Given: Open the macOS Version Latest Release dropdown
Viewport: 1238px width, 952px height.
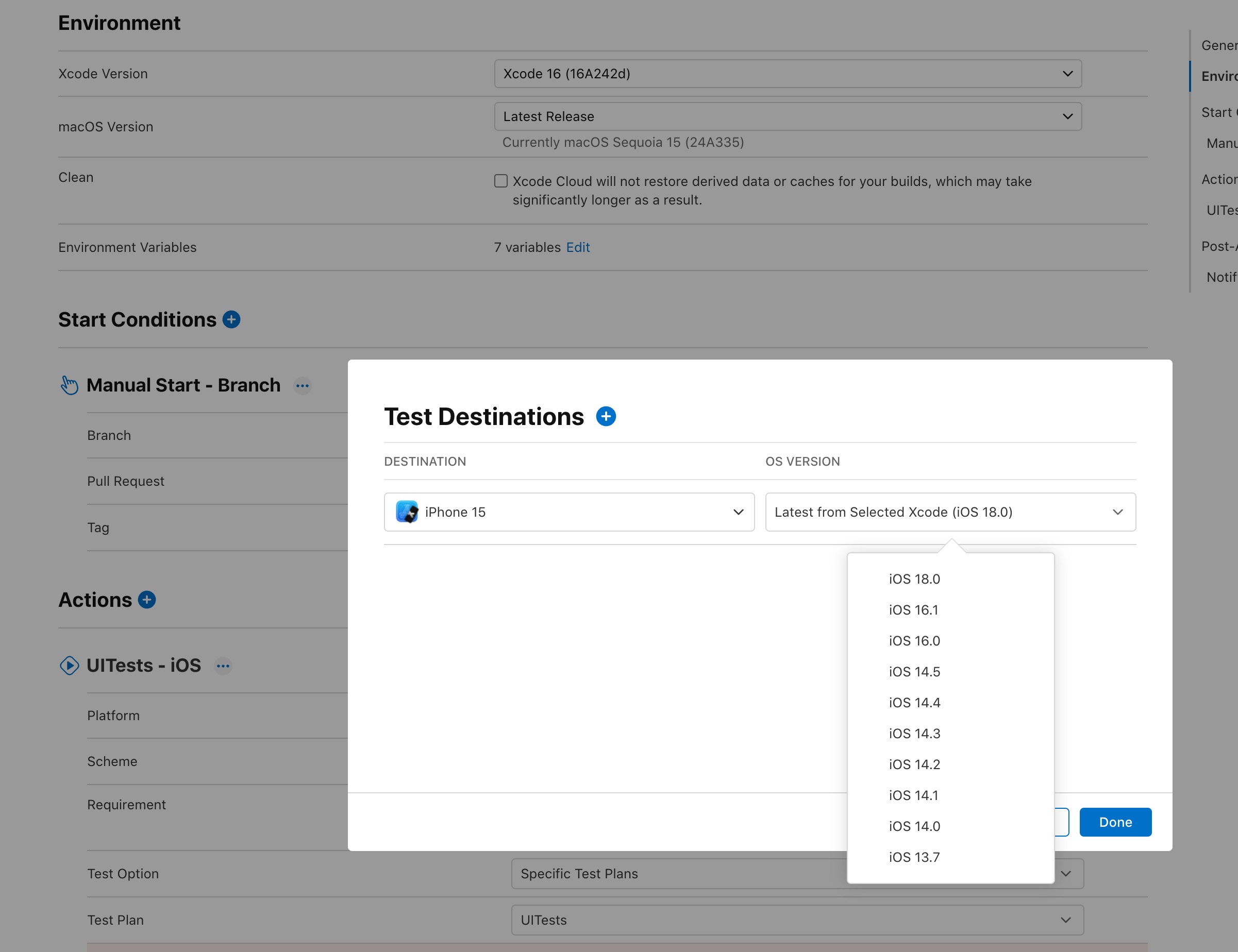Looking at the screenshot, I should 788,116.
